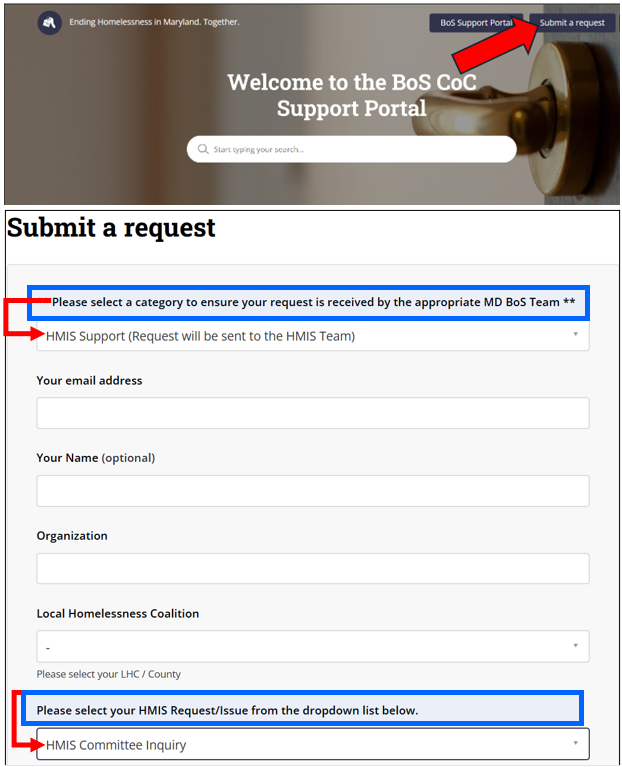Click the email address input field

(312, 413)
